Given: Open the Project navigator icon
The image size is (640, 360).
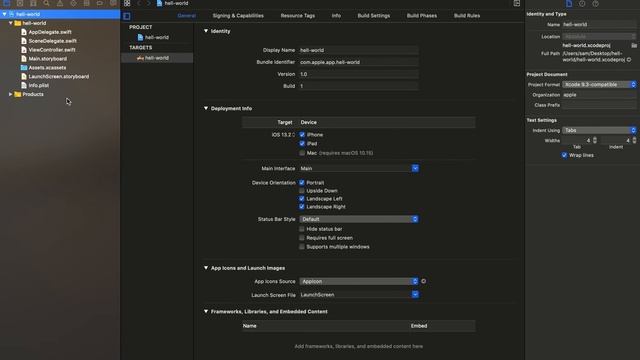Looking at the screenshot, I should [7, 3].
